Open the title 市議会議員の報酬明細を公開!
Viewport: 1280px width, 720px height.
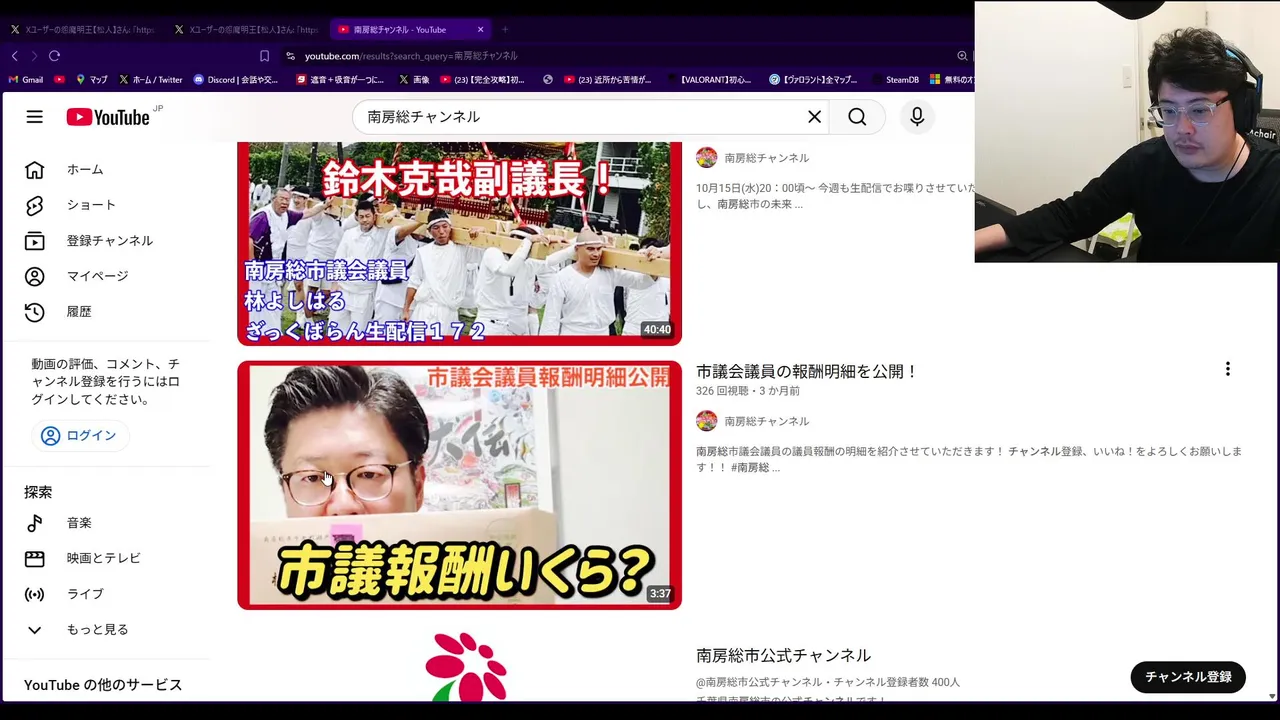pyautogui.click(x=807, y=372)
